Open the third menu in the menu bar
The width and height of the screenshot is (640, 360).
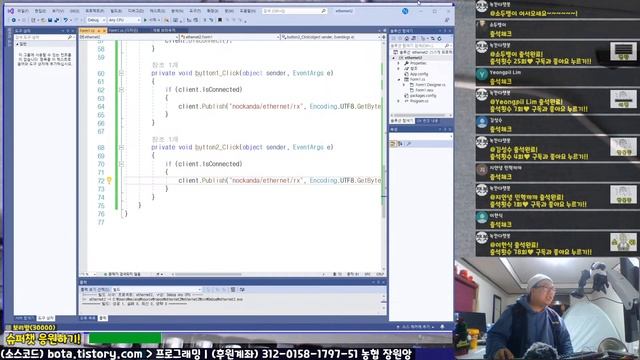click(58, 11)
